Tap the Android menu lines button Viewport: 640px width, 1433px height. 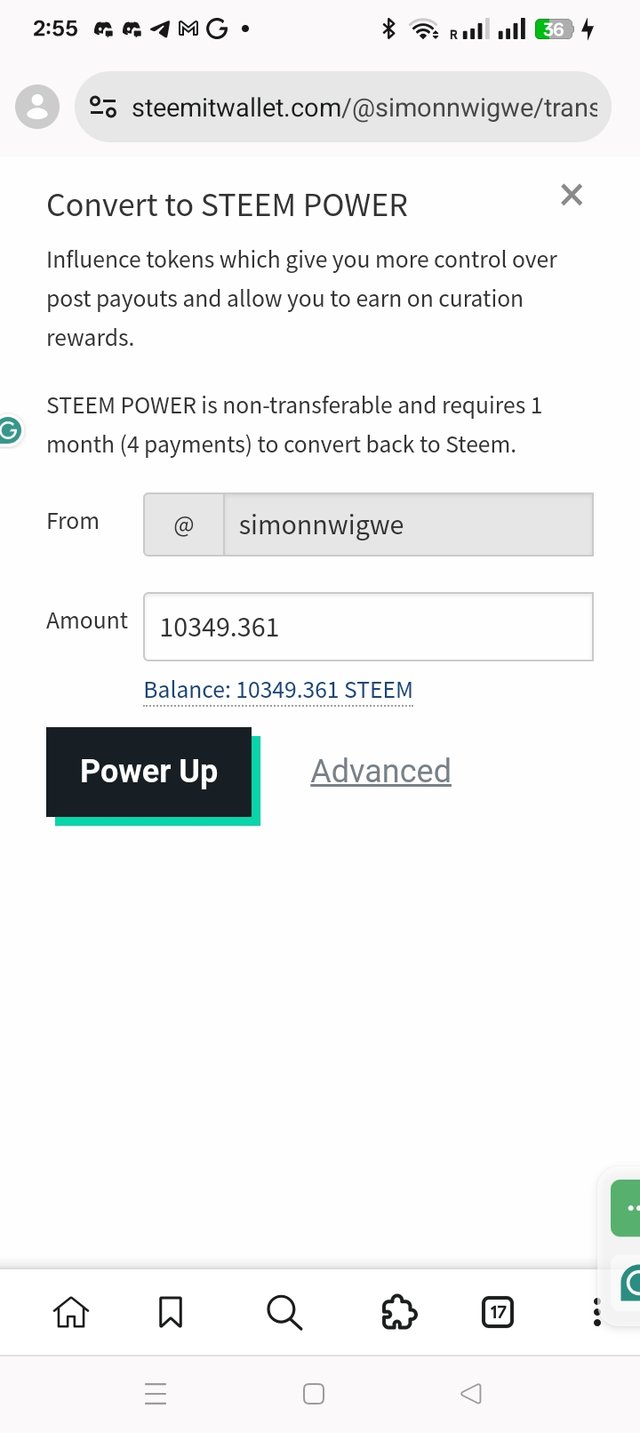pos(156,1392)
